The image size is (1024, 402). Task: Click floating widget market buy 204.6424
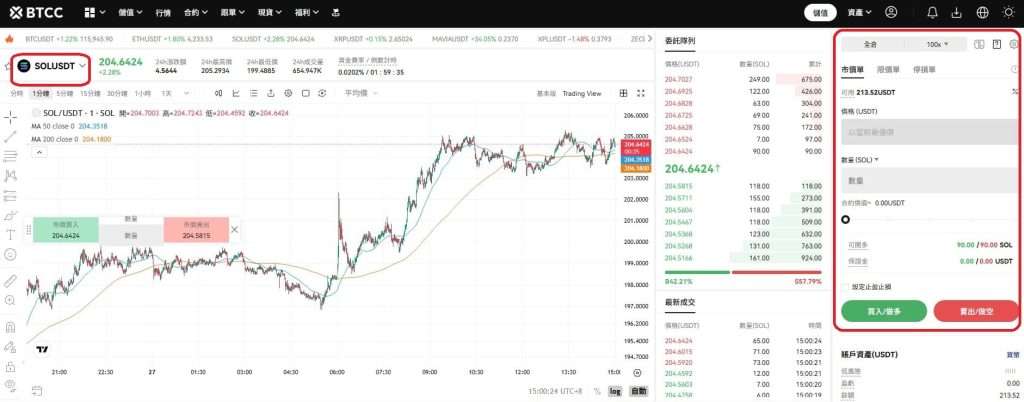[66, 230]
